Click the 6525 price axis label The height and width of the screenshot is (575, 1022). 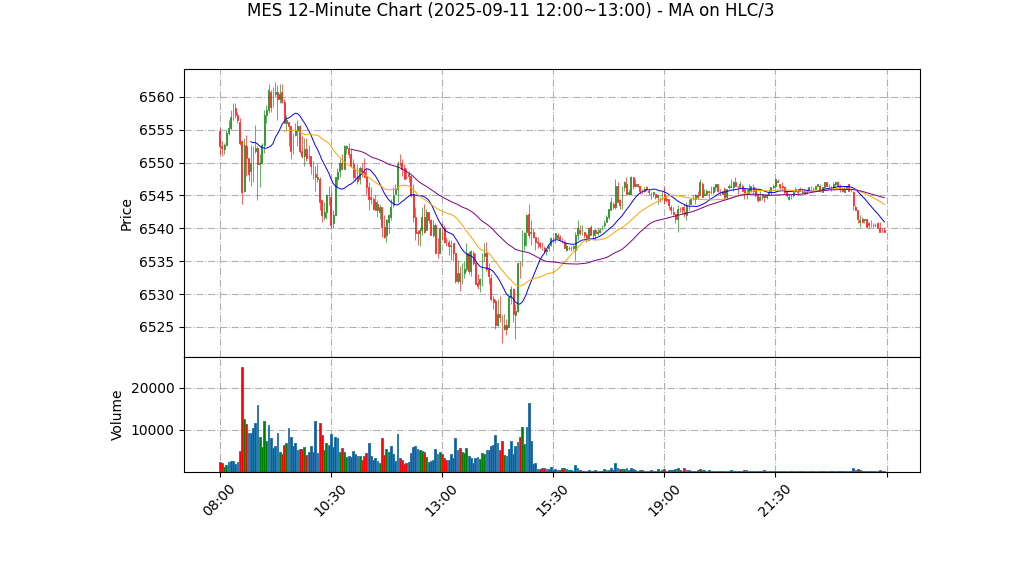tap(157, 327)
